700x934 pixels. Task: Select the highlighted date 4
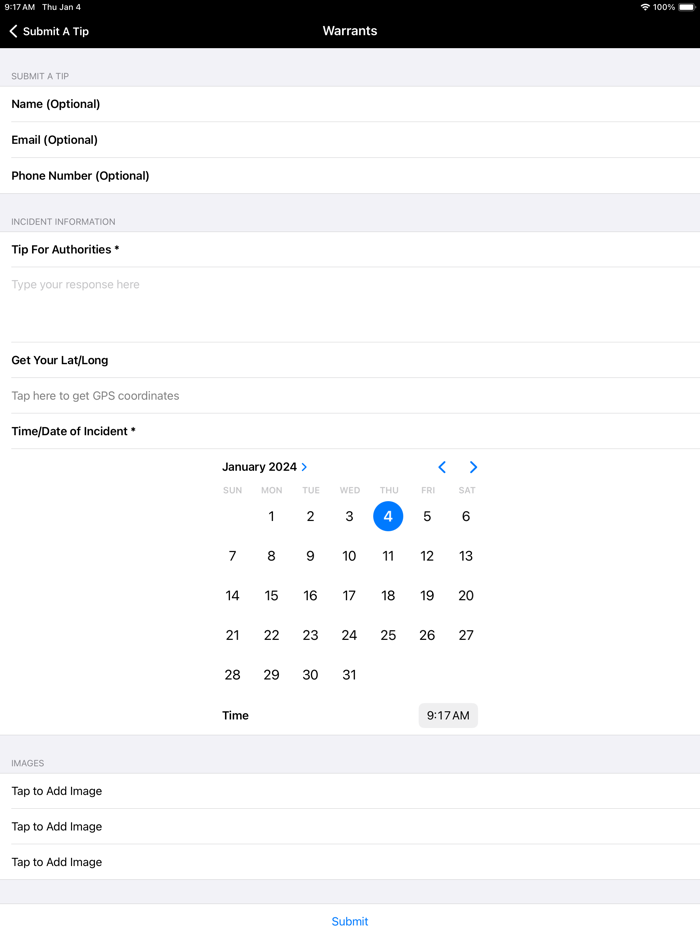pyautogui.click(x=388, y=516)
